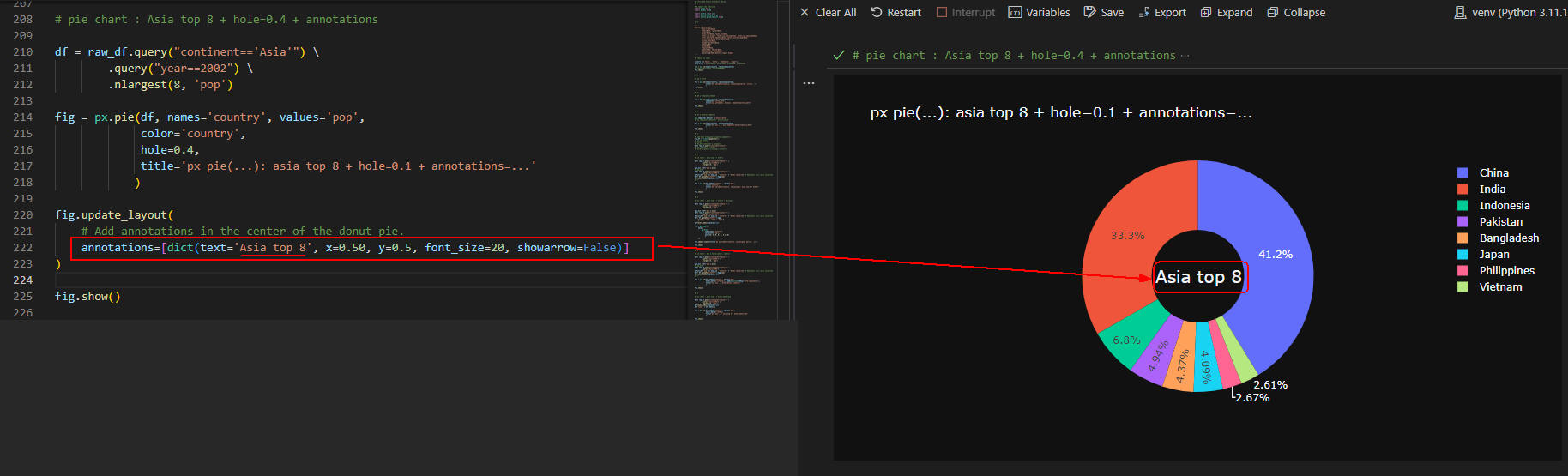This screenshot has width=1568, height=476.
Task: Click the 33.3% India pie slice
Action: 1127,236
